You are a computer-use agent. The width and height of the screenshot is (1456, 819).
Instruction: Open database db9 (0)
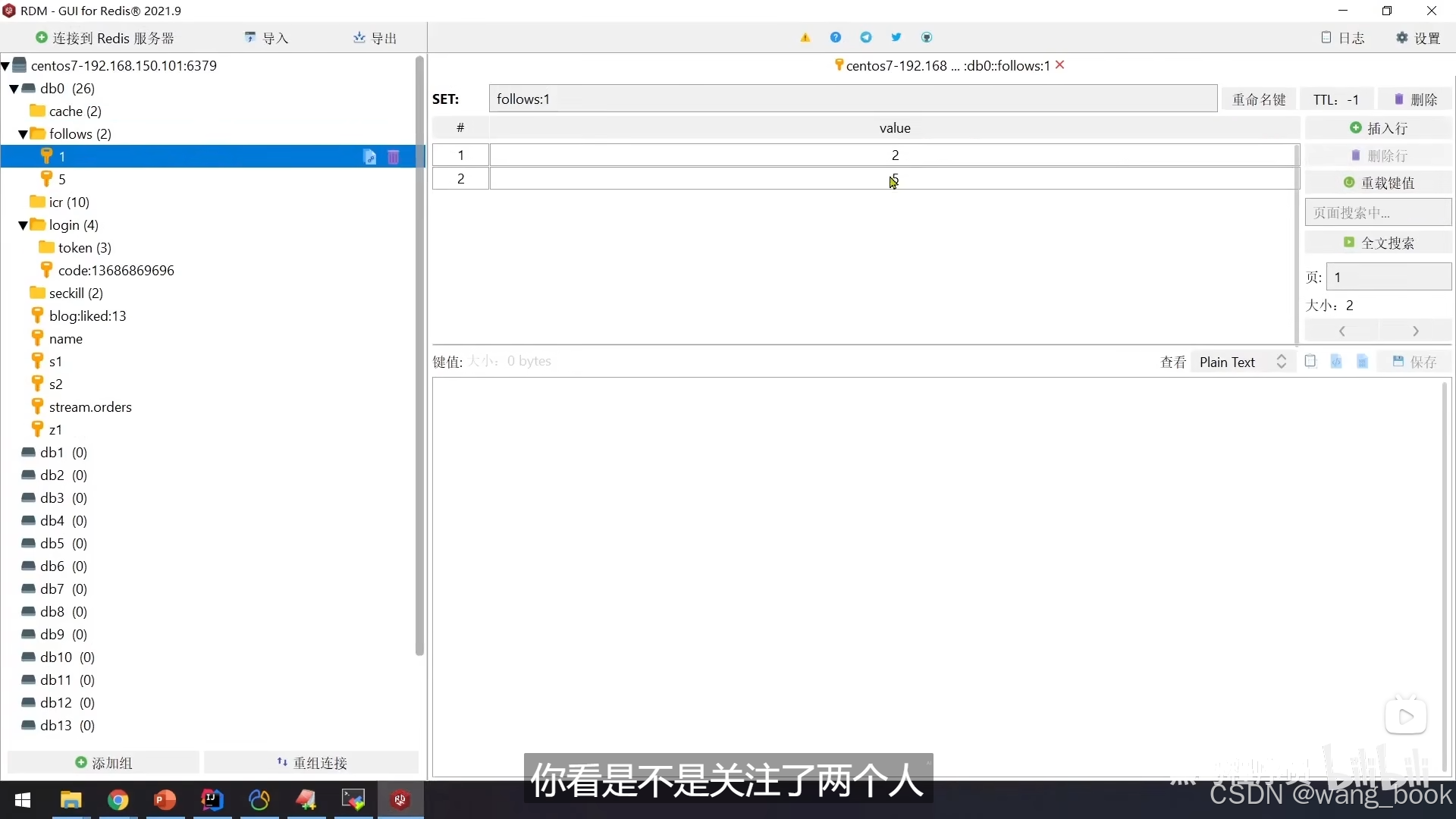click(55, 635)
